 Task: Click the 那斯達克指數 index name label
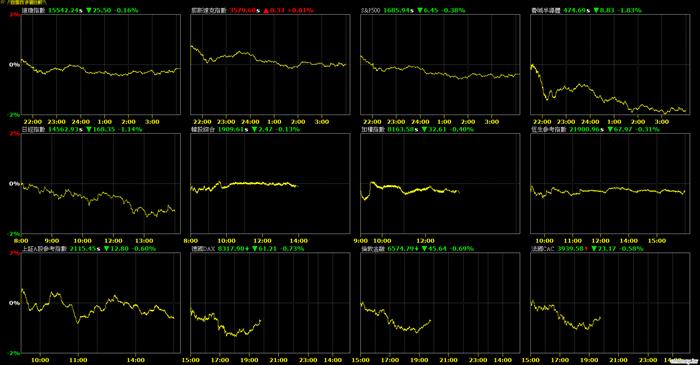[x=209, y=10]
